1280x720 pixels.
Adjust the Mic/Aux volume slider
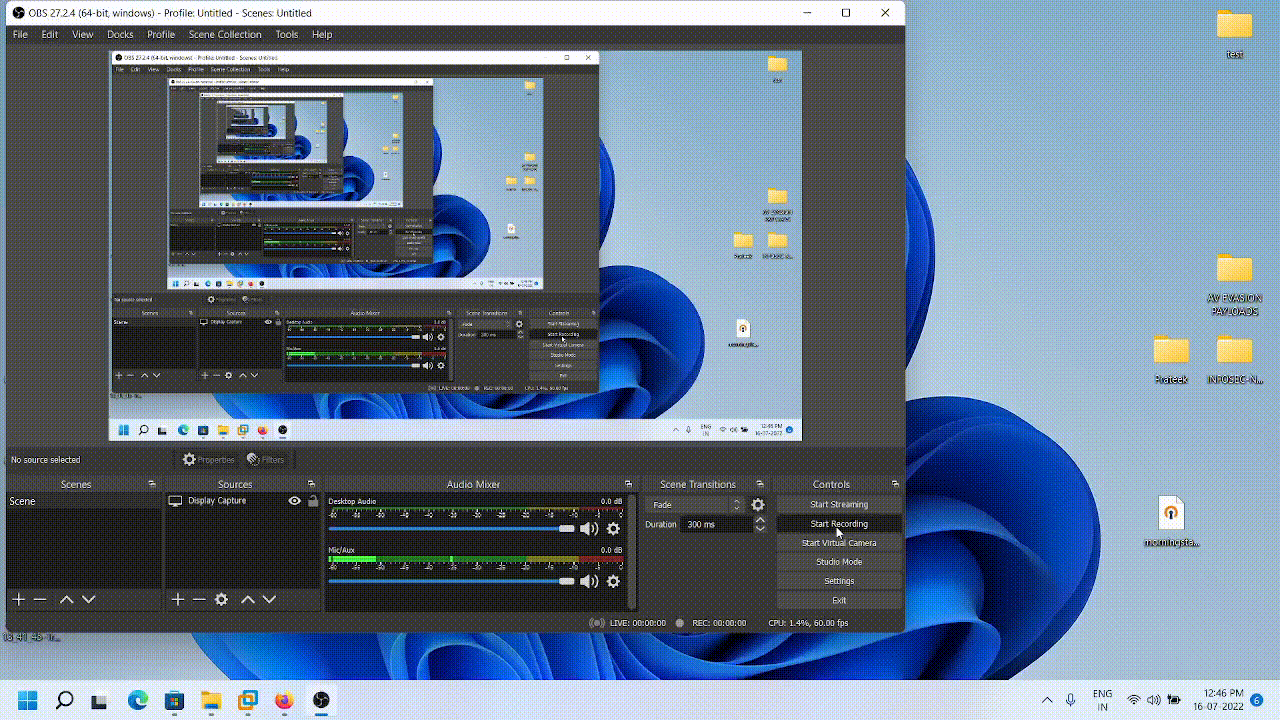point(452,581)
